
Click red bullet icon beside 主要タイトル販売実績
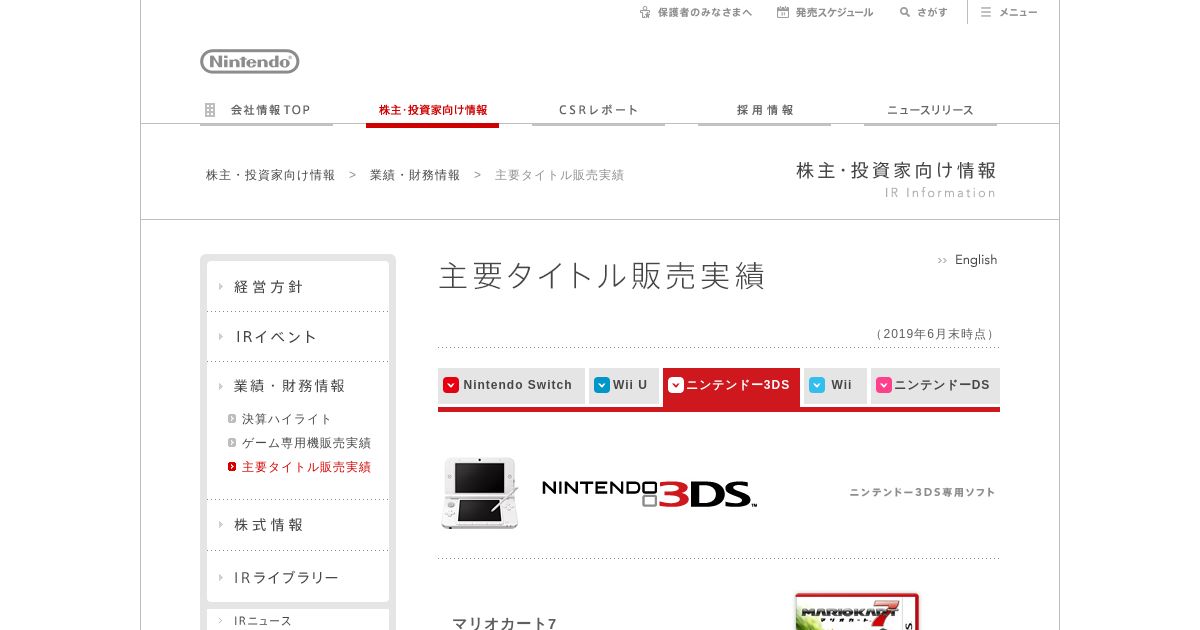pyautogui.click(x=232, y=467)
